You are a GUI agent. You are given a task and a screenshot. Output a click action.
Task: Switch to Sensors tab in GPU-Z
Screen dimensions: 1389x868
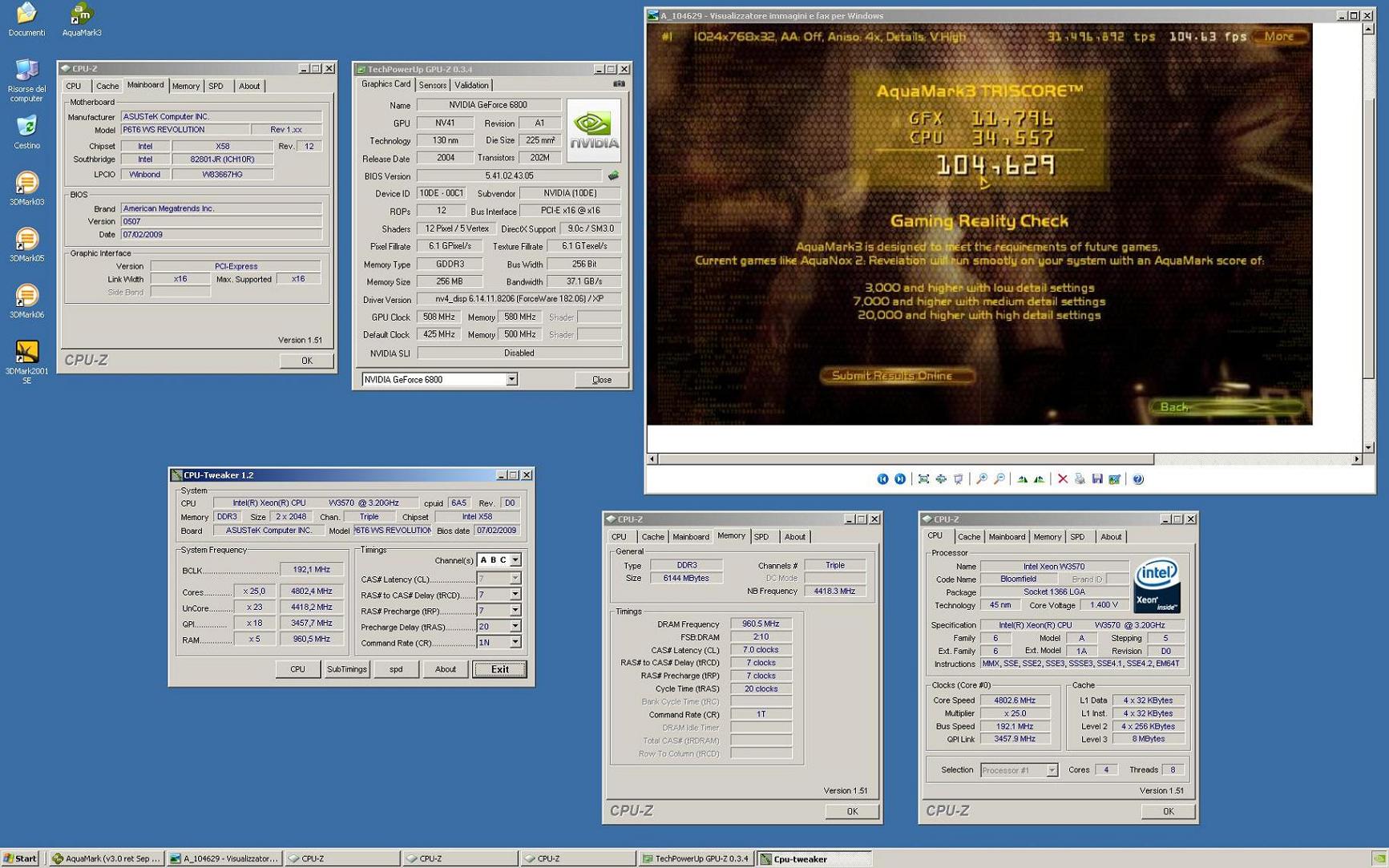pyautogui.click(x=433, y=85)
